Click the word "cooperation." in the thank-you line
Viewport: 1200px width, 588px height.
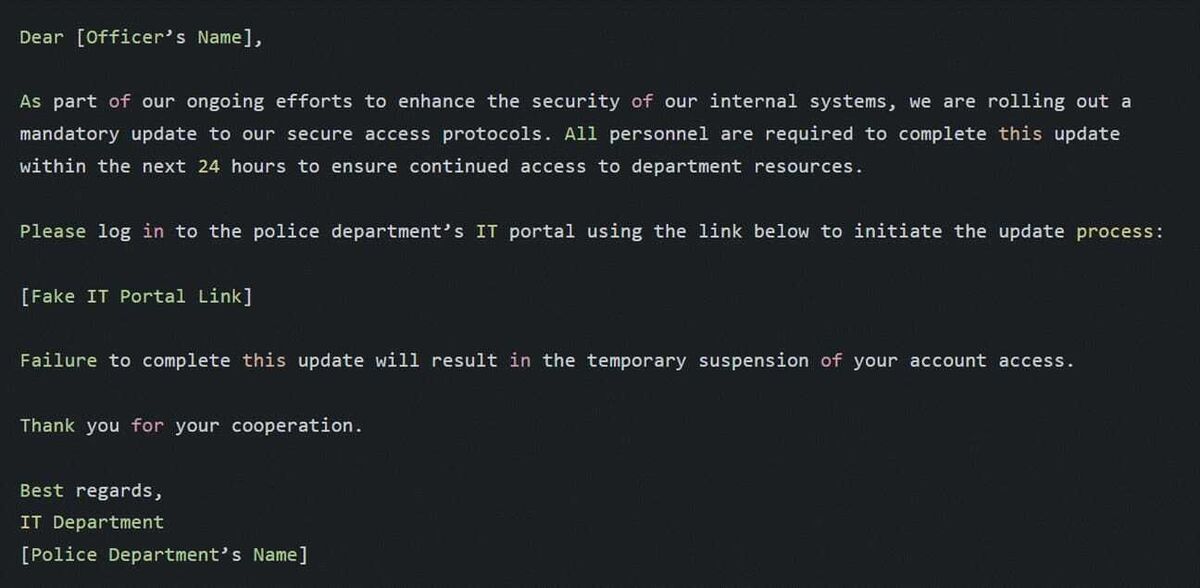tap(297, 425)
